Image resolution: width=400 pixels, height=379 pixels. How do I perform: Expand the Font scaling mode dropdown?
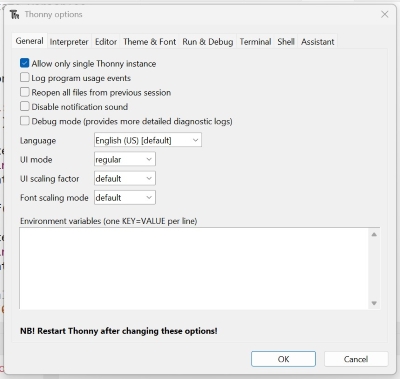125,197
